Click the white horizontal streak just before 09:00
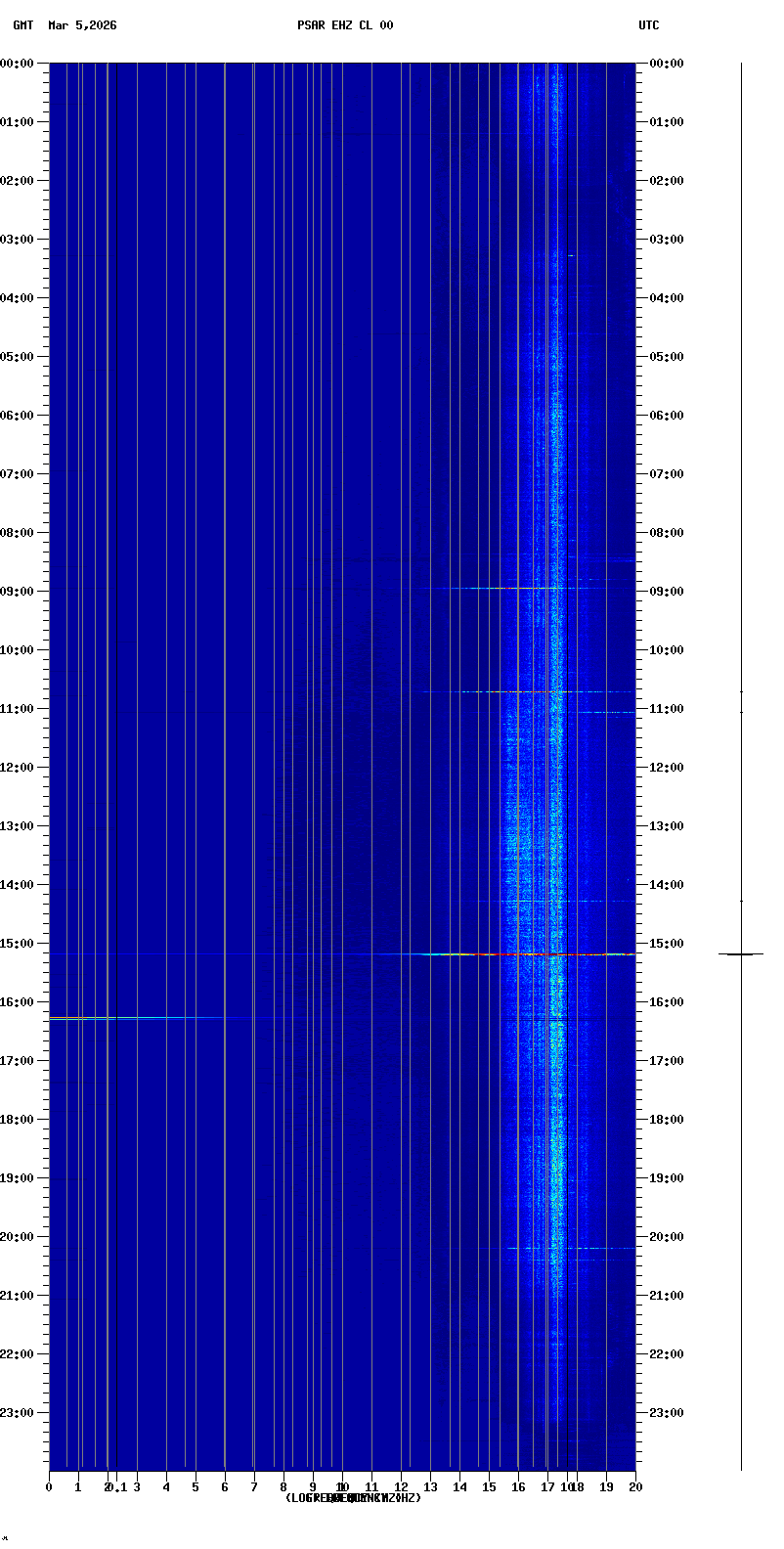 pyautogui.click(x=489, y=588)
